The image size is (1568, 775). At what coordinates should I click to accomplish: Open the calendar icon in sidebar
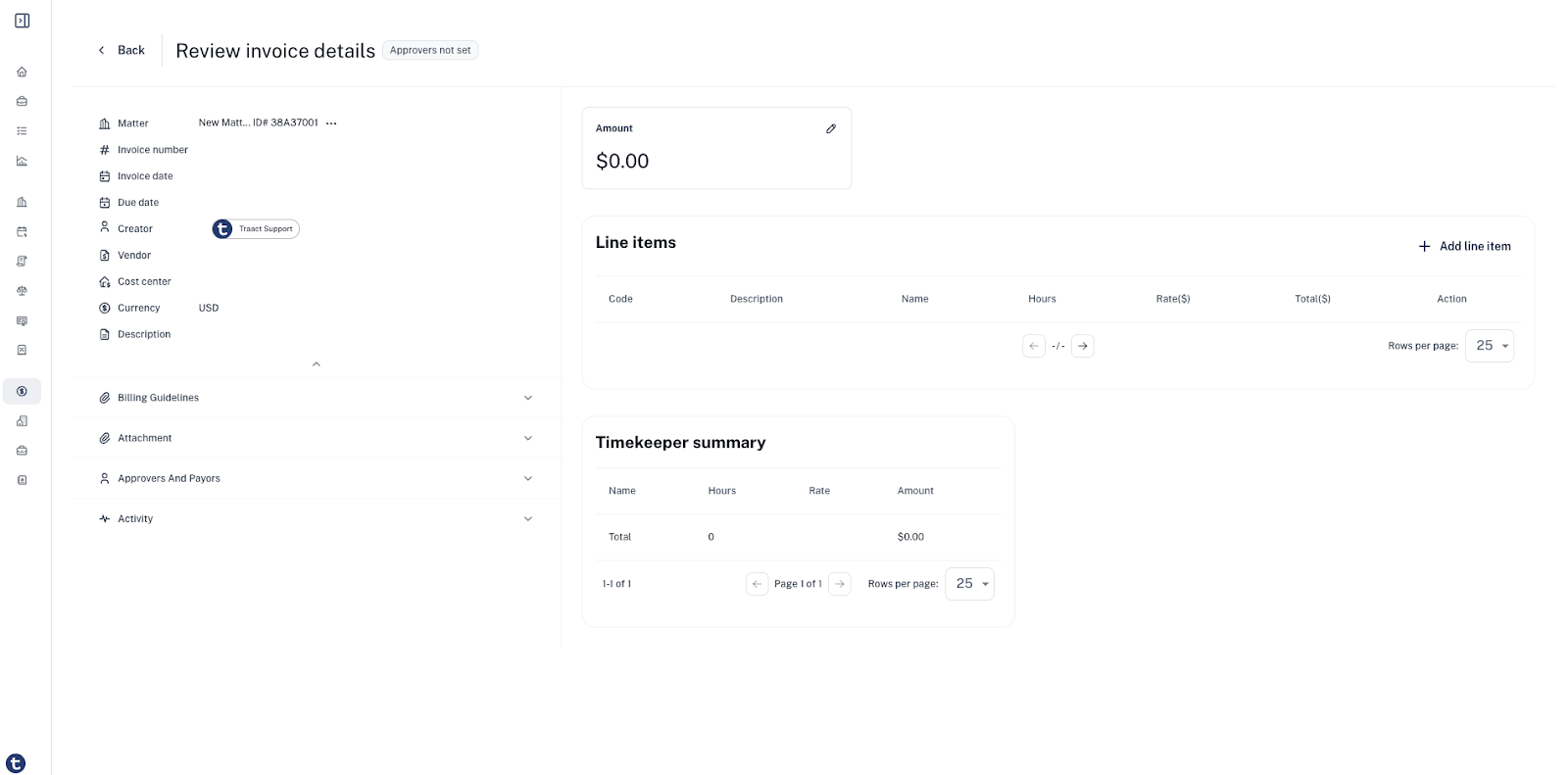pos(22,232)
